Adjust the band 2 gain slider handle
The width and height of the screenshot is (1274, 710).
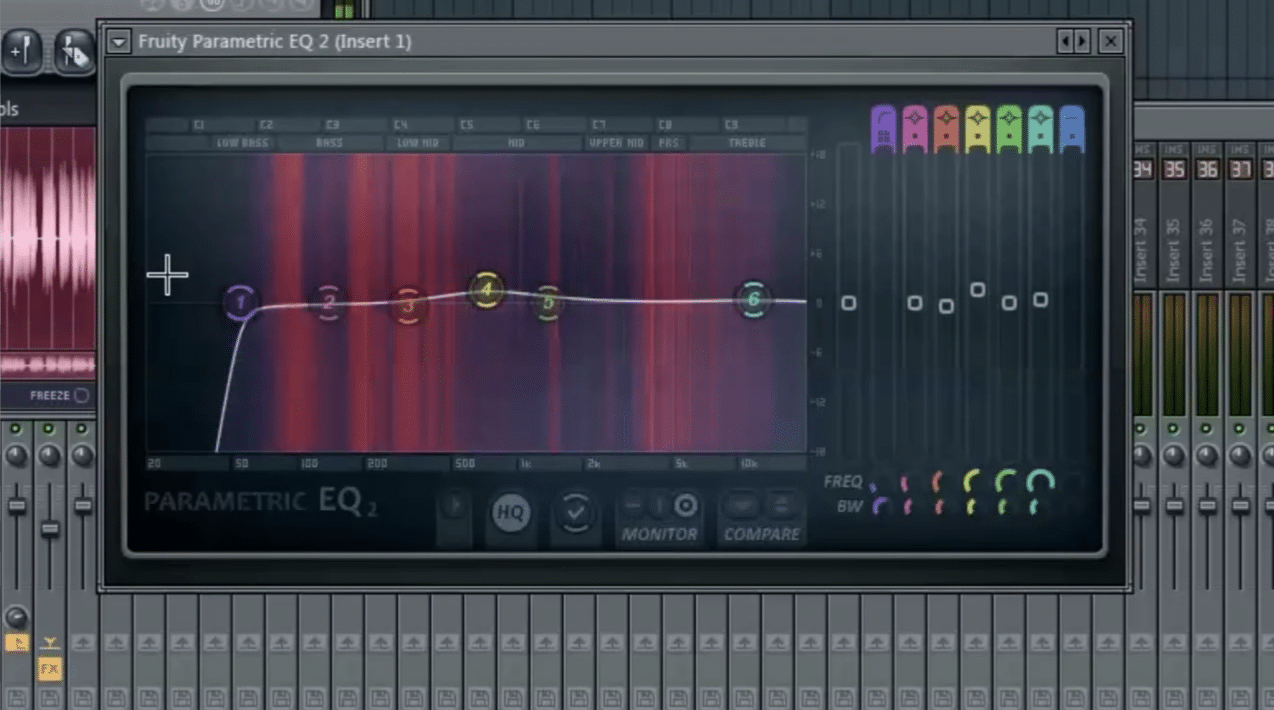[915, 302]
